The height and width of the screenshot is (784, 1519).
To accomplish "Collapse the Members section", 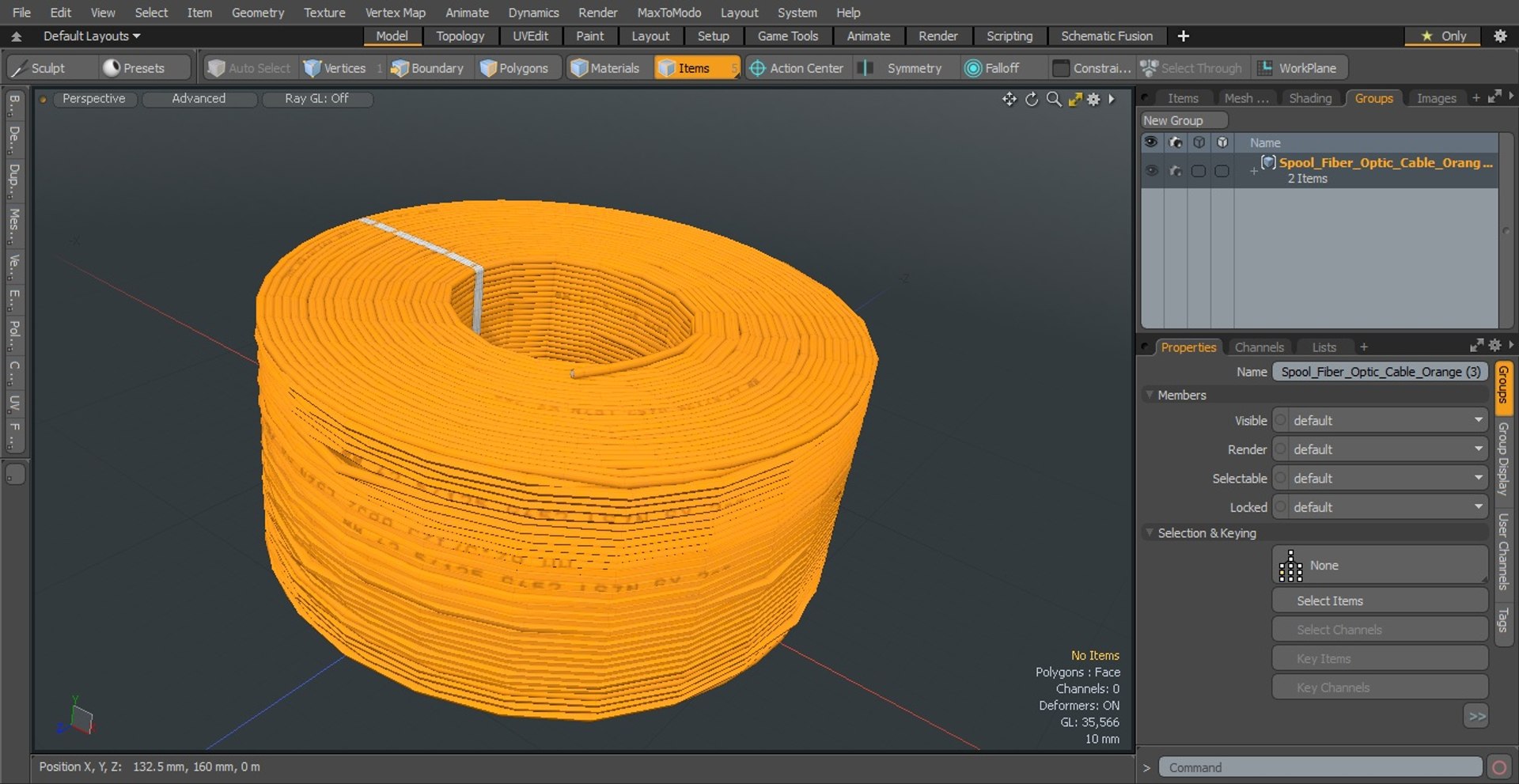I will click(1150, 394).
